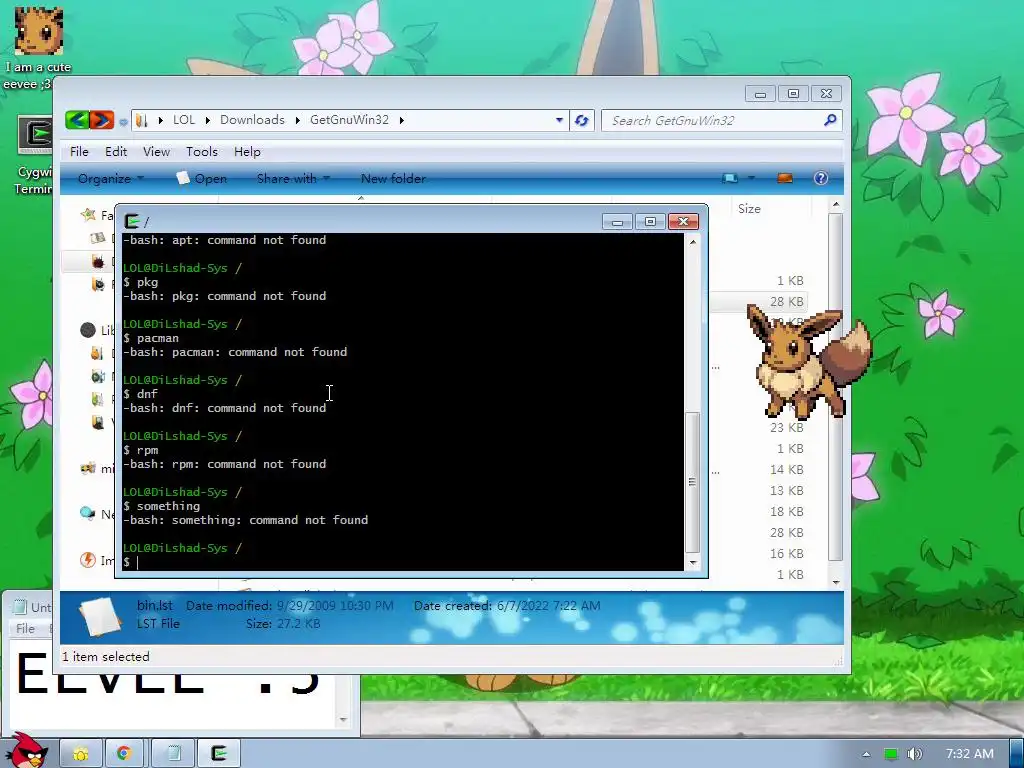The height and width of the screenshot is (768, 1024).
Task: Refresh the GetGnuWin32 folder
Action: click(x=581, y=120)
